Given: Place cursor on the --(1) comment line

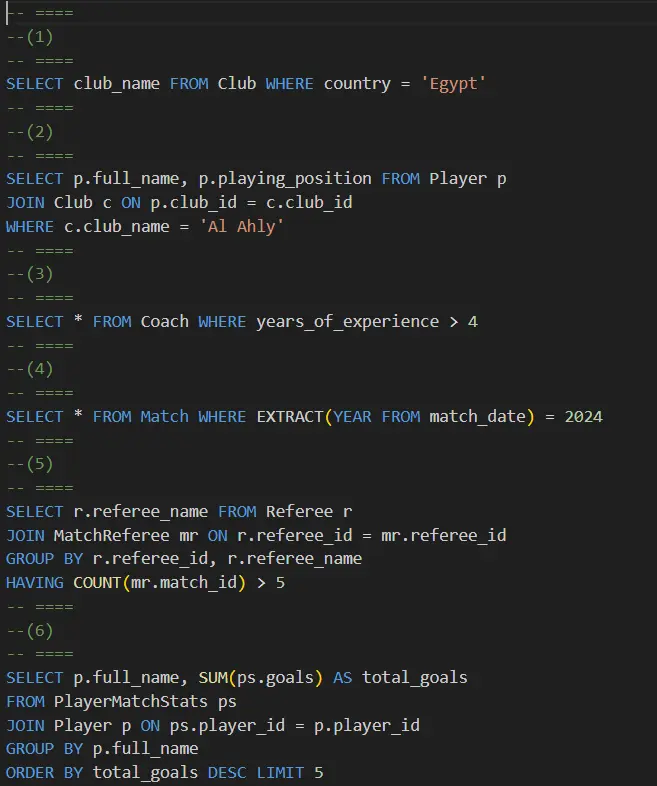Looking at the screenshot, I should click(x=30, y=37).
